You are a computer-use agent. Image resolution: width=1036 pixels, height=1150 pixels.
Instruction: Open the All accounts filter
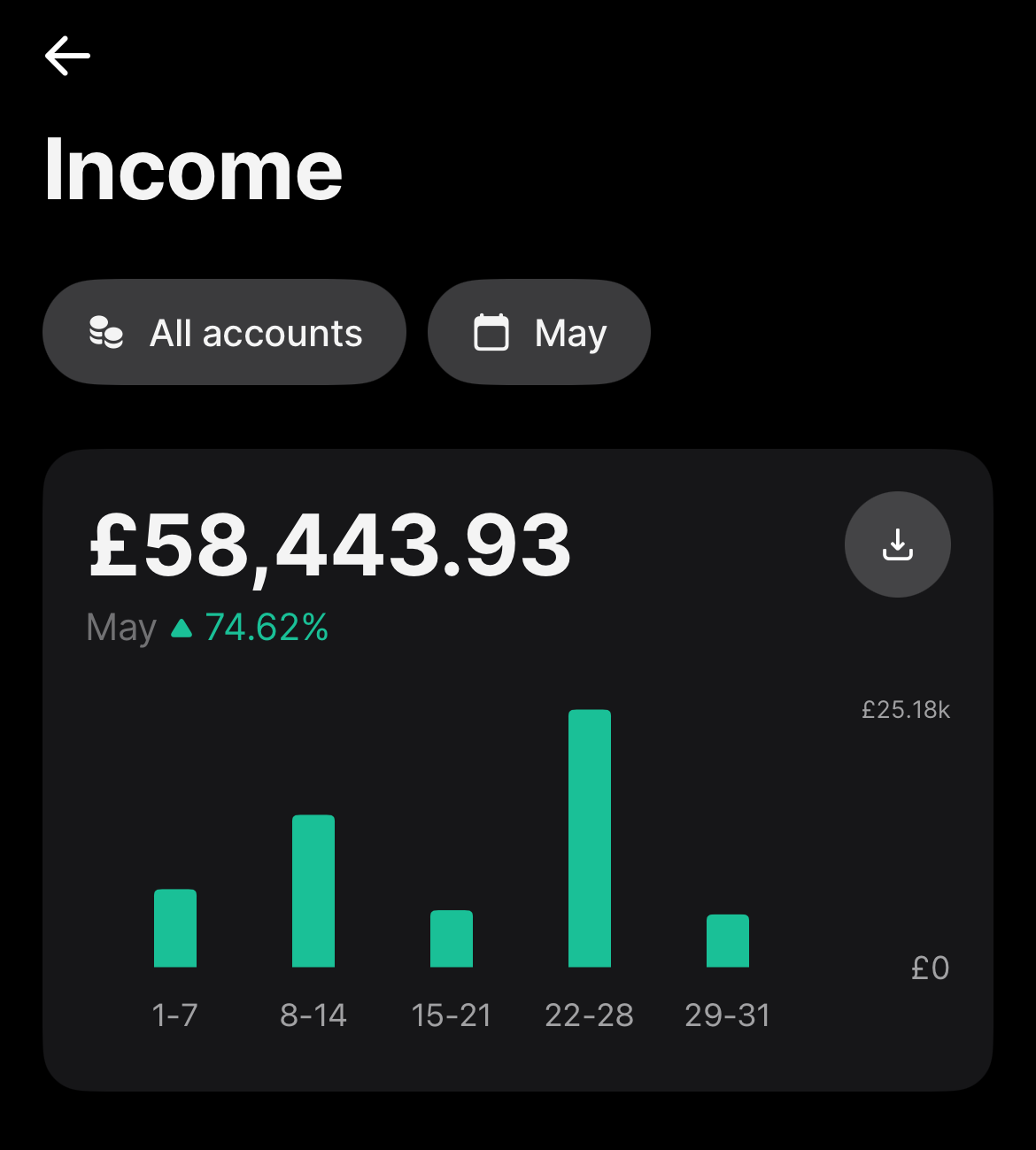(x=224, y=332)
